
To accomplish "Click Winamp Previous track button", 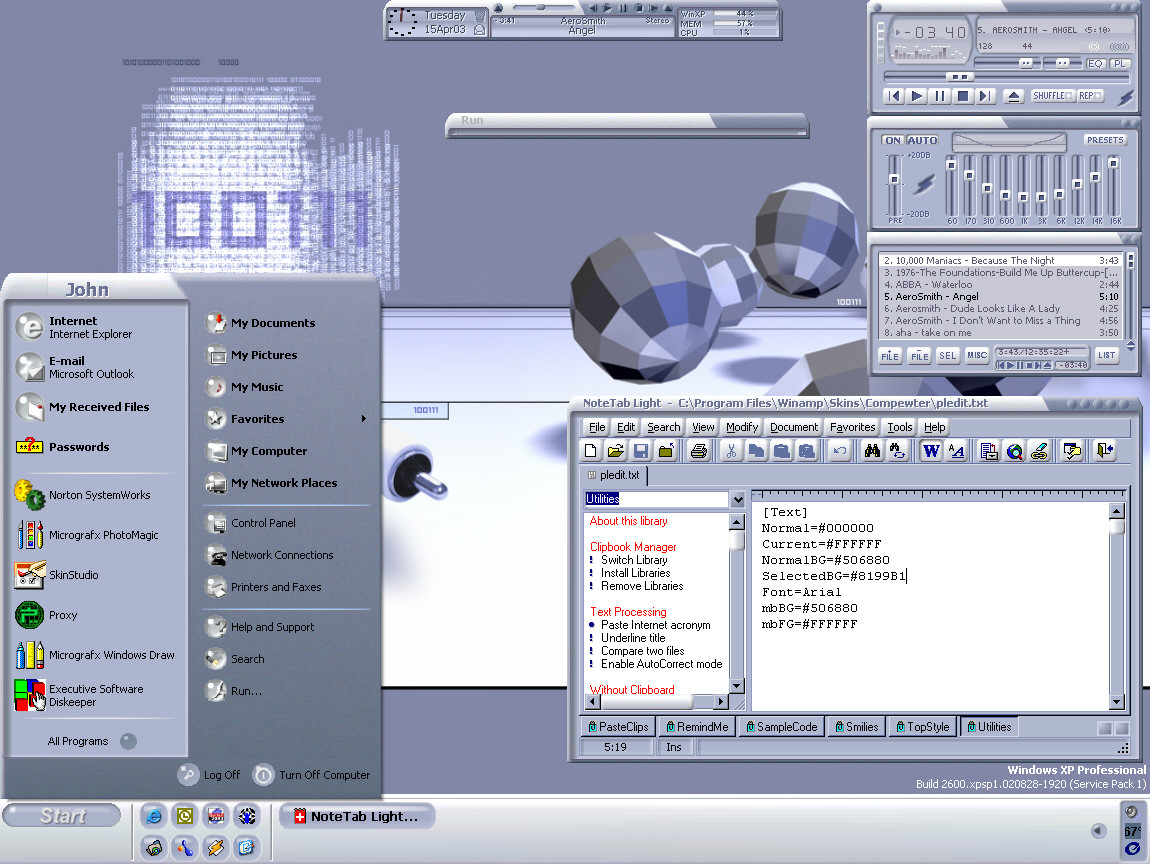I will click(893, 96).
